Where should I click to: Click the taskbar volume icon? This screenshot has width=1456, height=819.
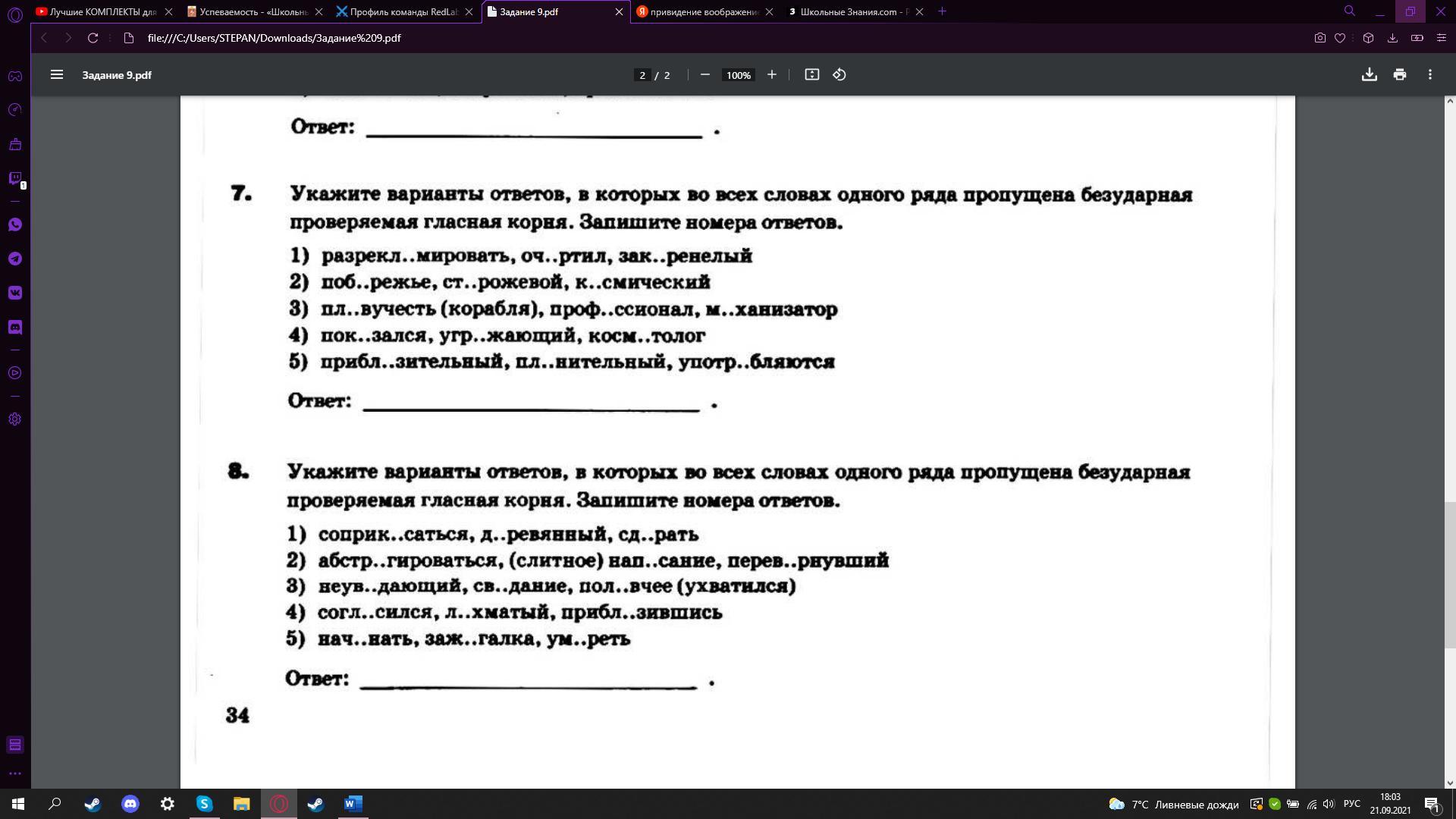(1329, 804)
